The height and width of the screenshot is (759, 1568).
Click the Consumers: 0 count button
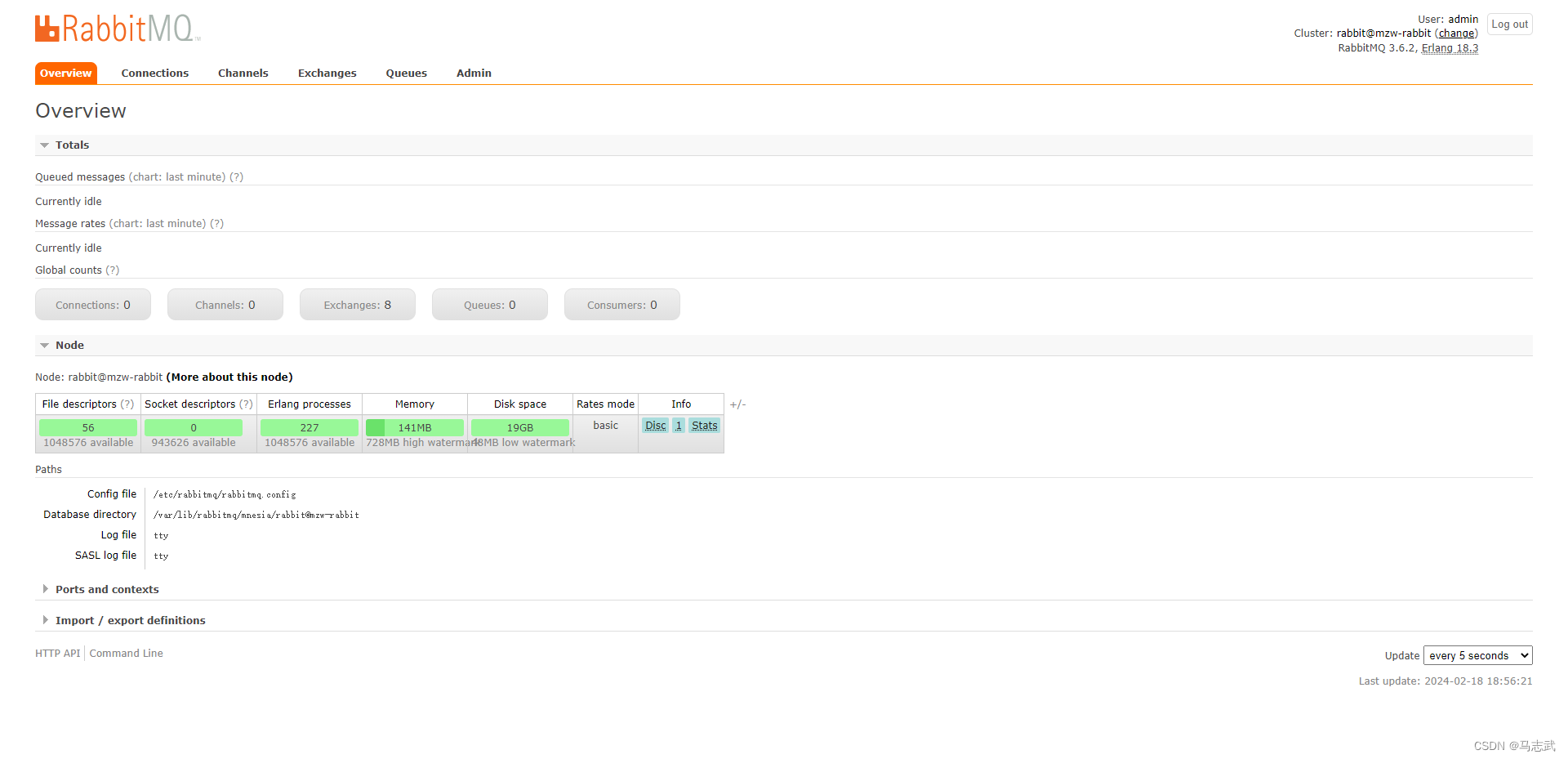click(x=622, y=305)
